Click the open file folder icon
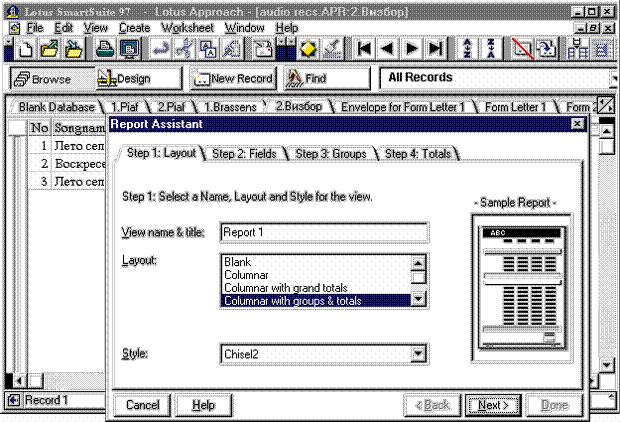620x422 pixels. pos(49,49)
